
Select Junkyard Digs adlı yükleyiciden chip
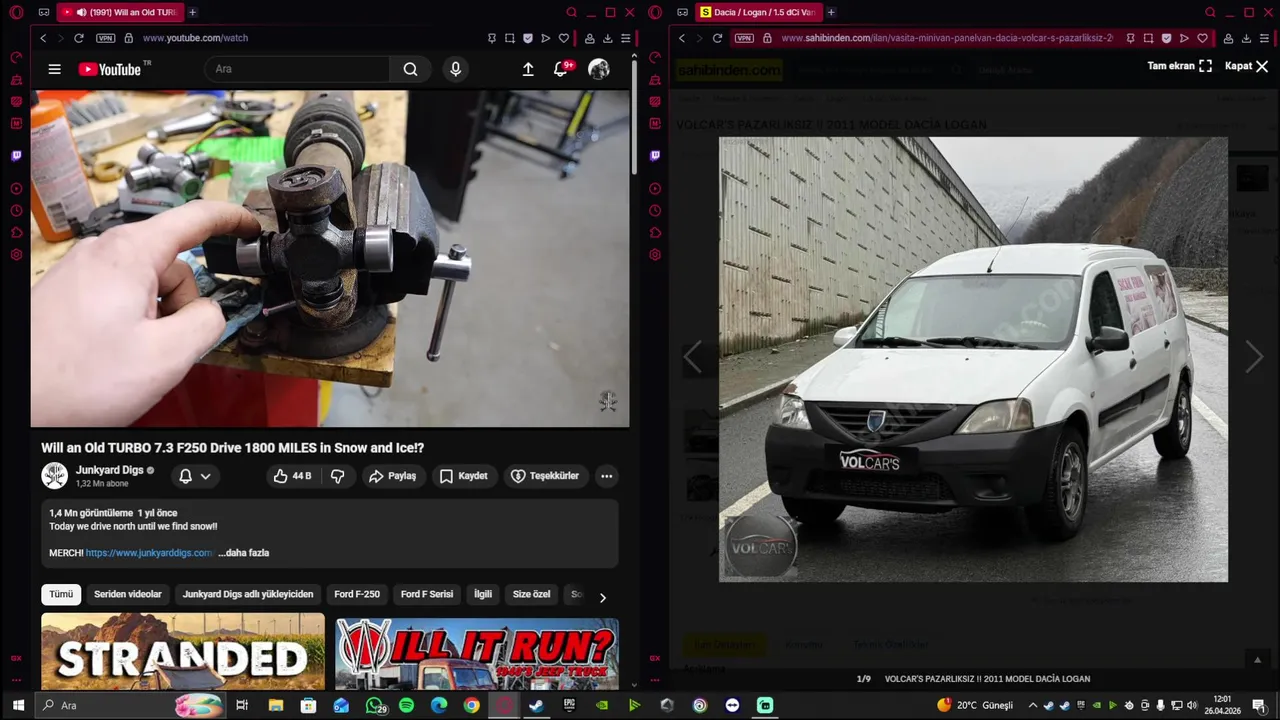(248, 594)
